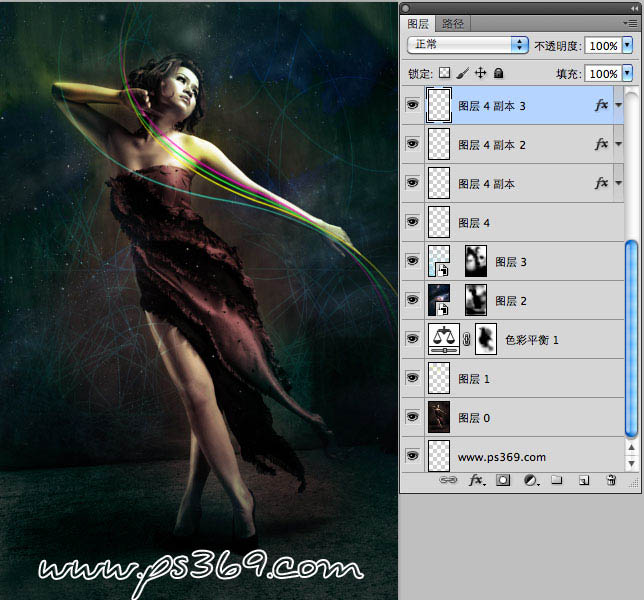Lock all with the padlock icon
Screen dimensions: 644x600
pos(499,73)
